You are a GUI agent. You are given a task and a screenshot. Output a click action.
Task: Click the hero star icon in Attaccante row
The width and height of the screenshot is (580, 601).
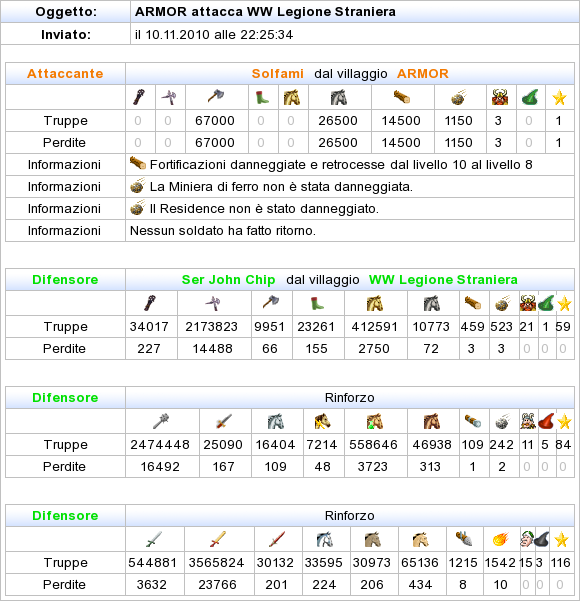559,98
